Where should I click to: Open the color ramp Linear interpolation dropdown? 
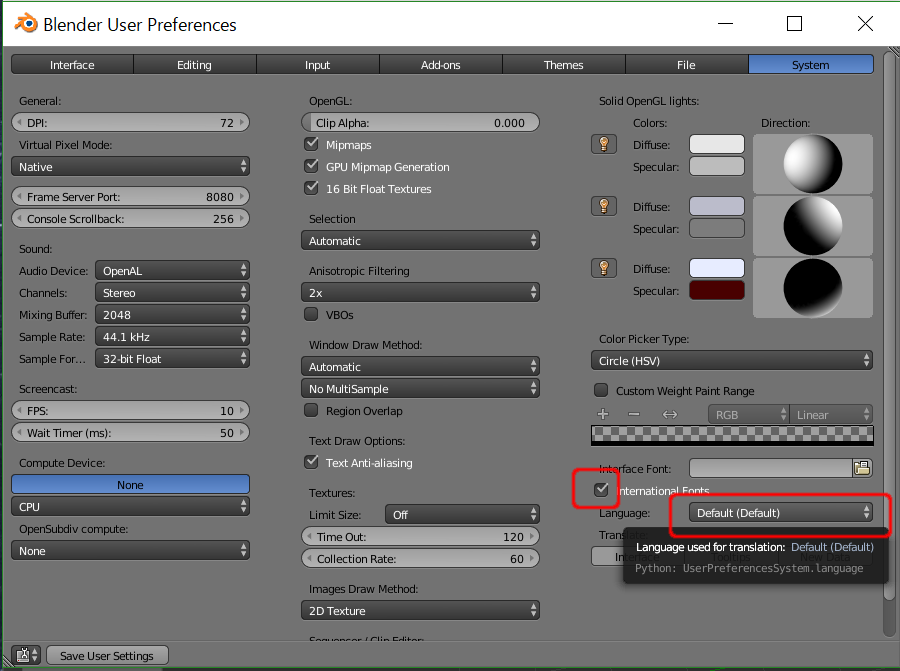pos(831,414)
